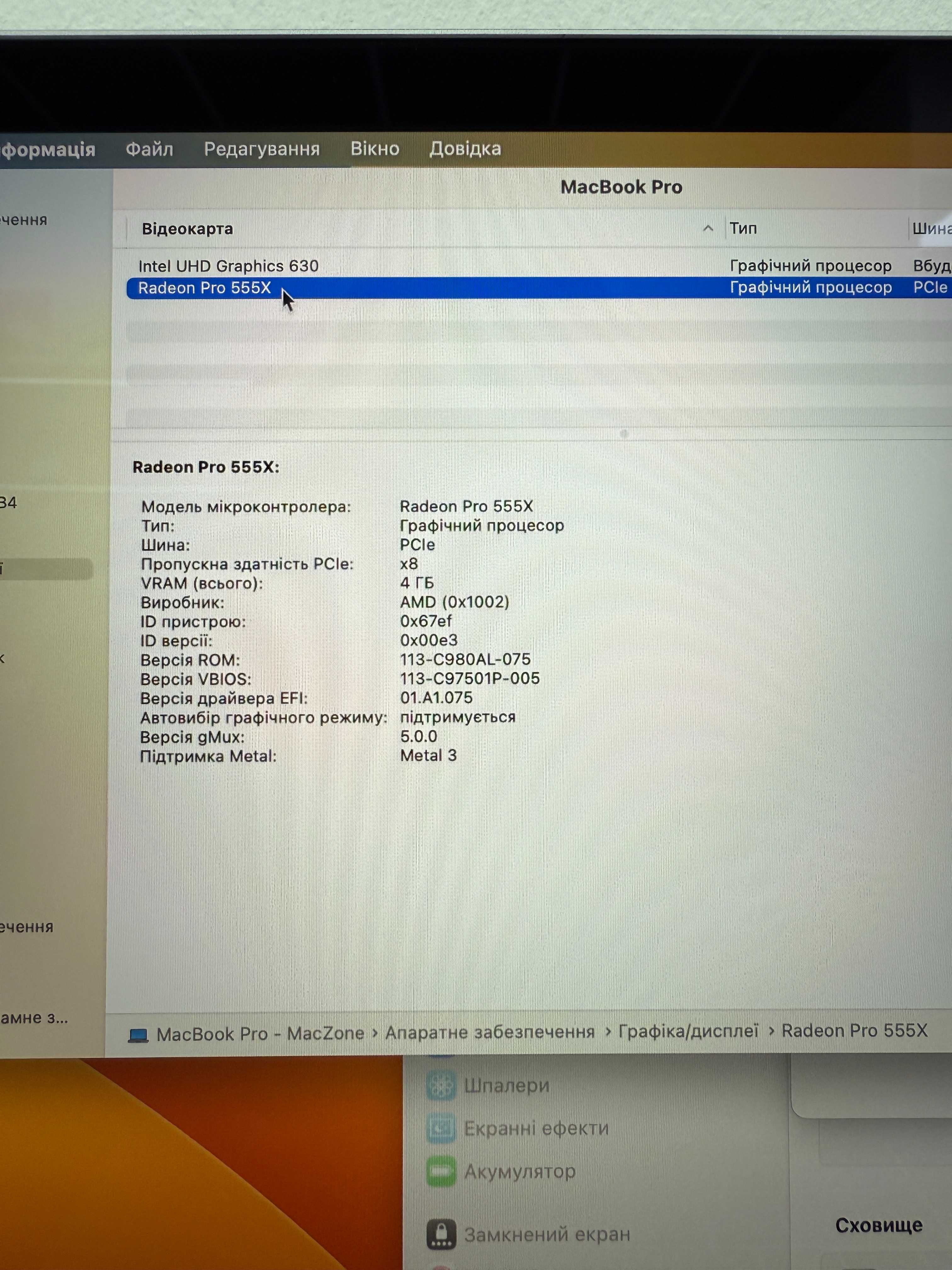The width and height of the screenshot is (952, 1270).
Task: Click the ROM version 113-C980AL-075
Action: (x=465, y=660)
